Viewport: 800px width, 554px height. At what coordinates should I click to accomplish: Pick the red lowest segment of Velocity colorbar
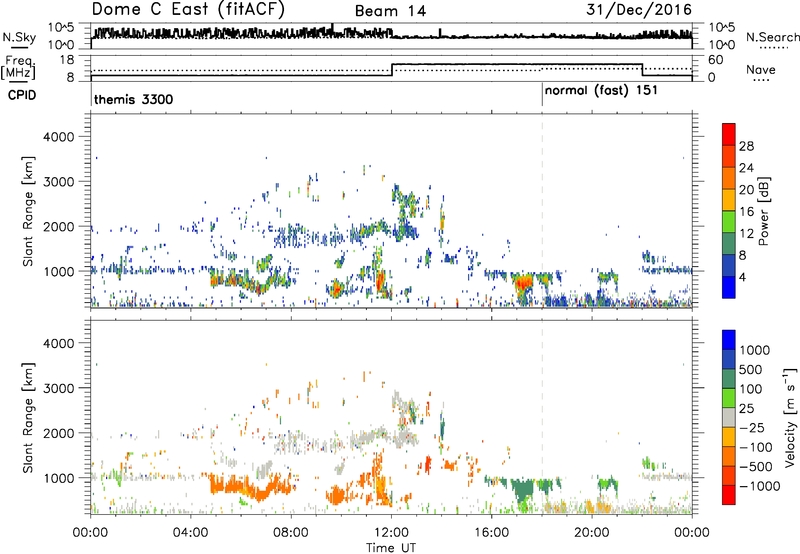click(x=729, y=495)
